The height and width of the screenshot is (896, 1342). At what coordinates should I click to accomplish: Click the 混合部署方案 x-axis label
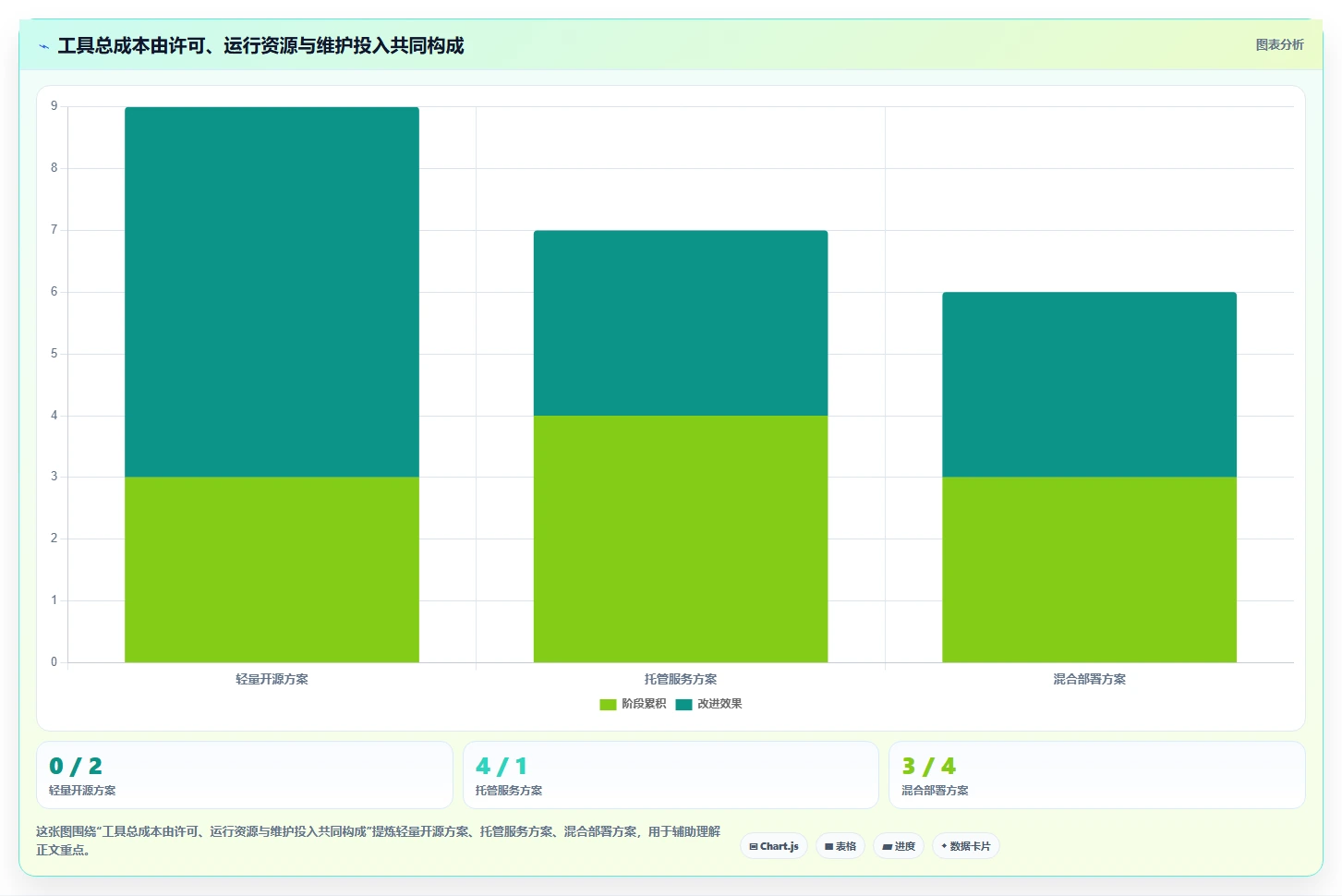click(x=1090, y=679)
